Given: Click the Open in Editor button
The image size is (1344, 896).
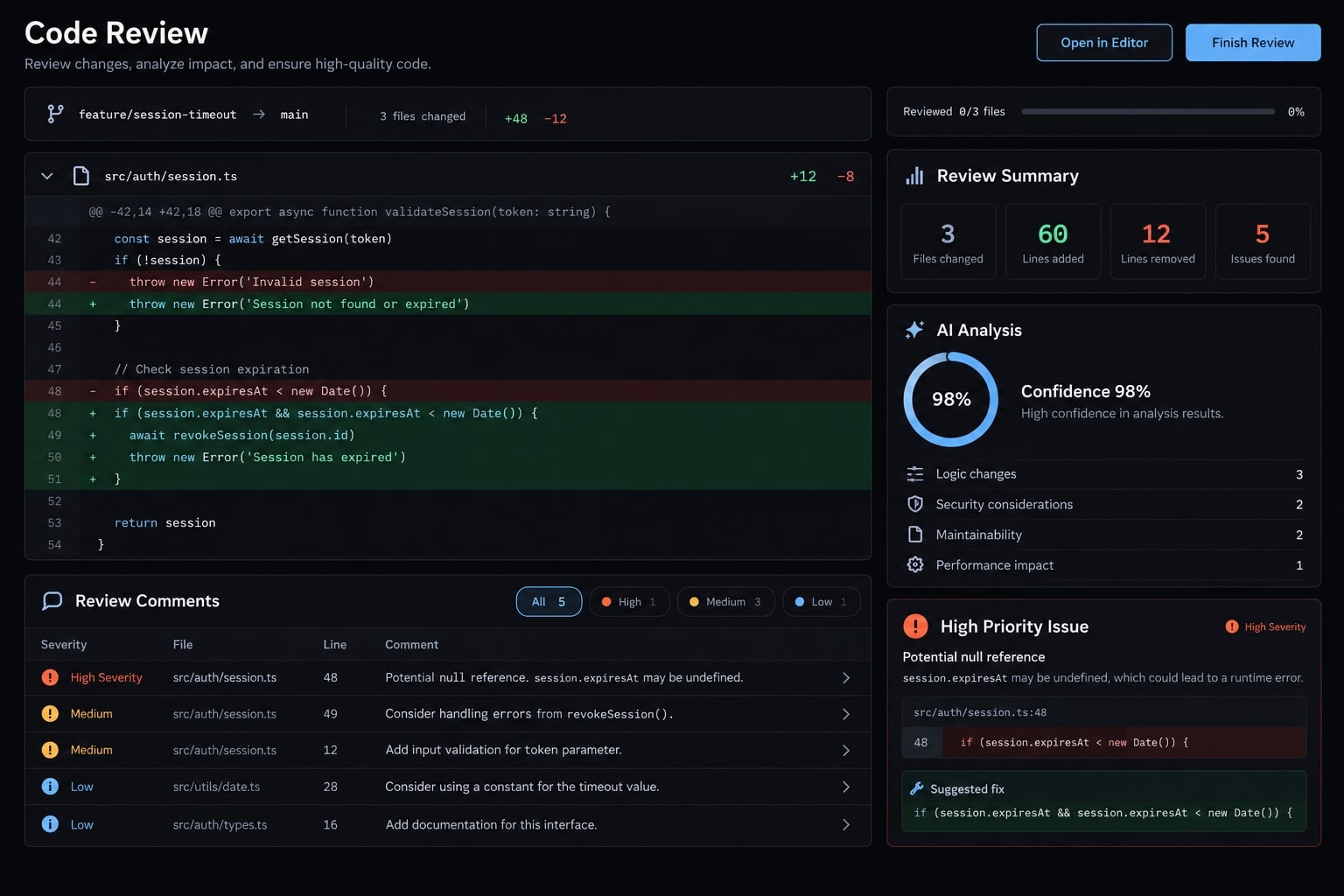Looking at the screenshot, I should click(x=1104, y=43).
